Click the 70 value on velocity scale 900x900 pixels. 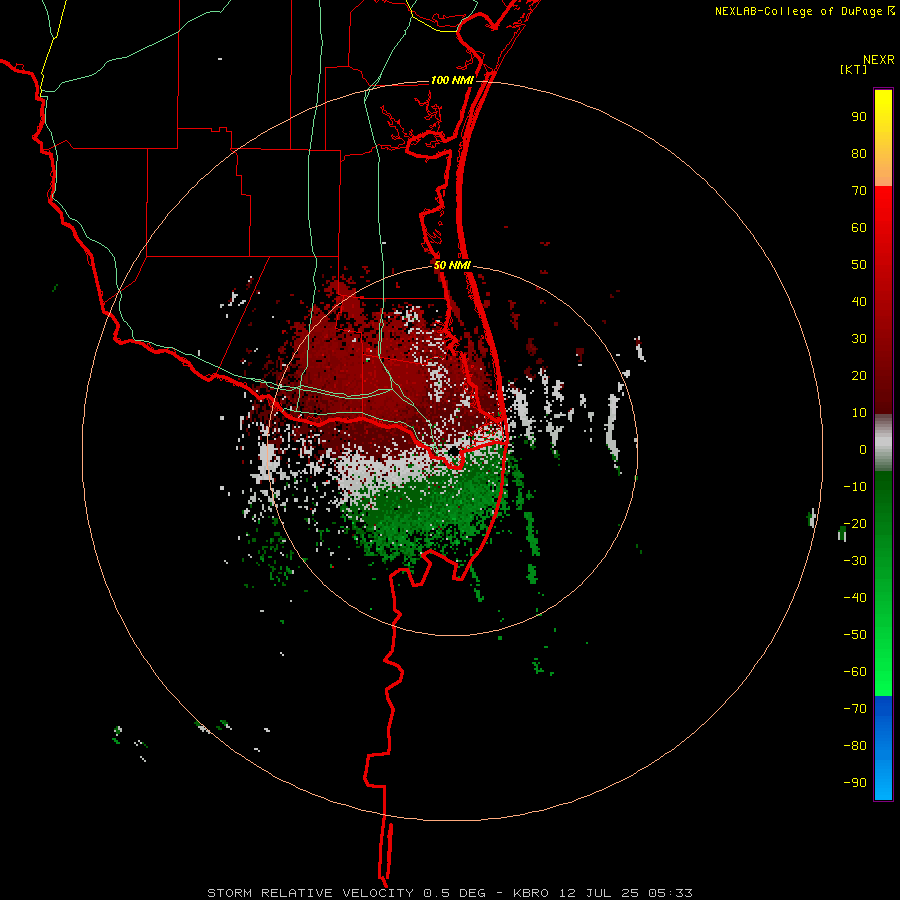[859, 191]
